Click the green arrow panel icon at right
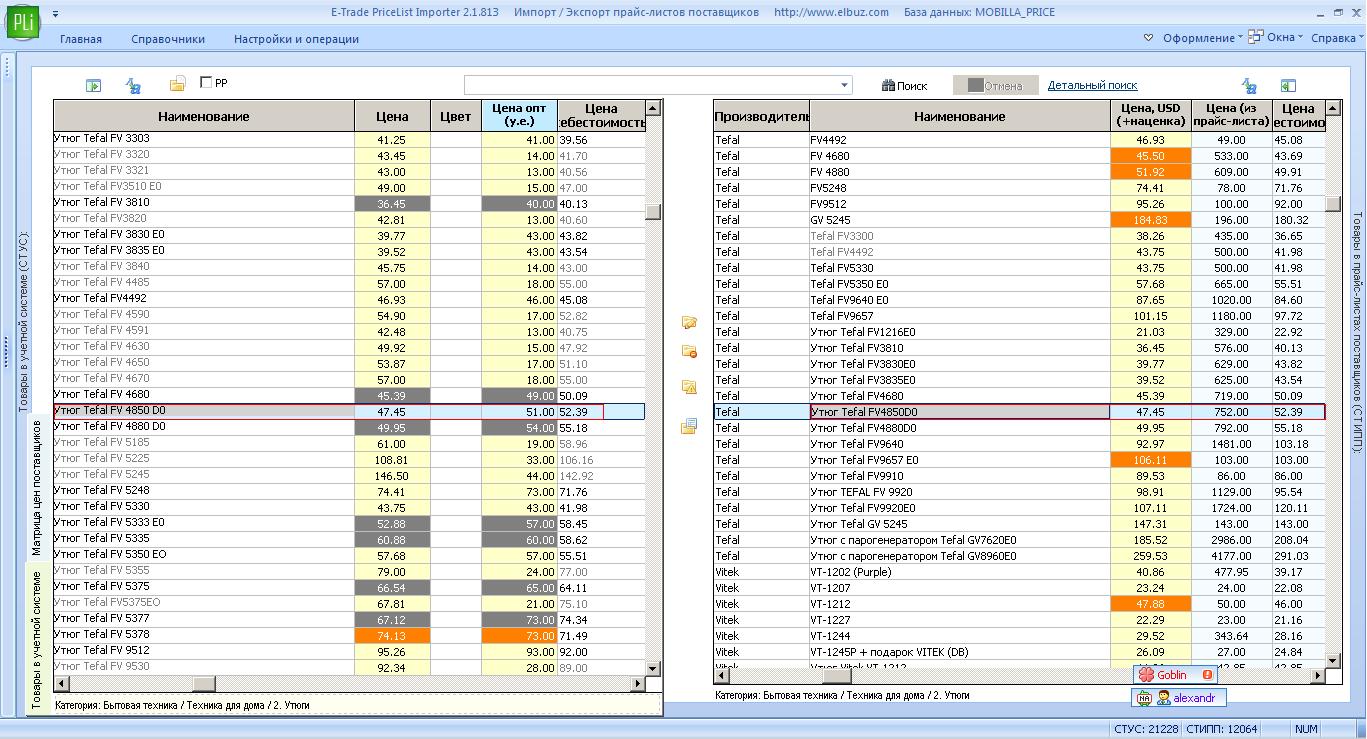Image resolution: width=1367 pixels, height=739 pixels. (1288, 86)
